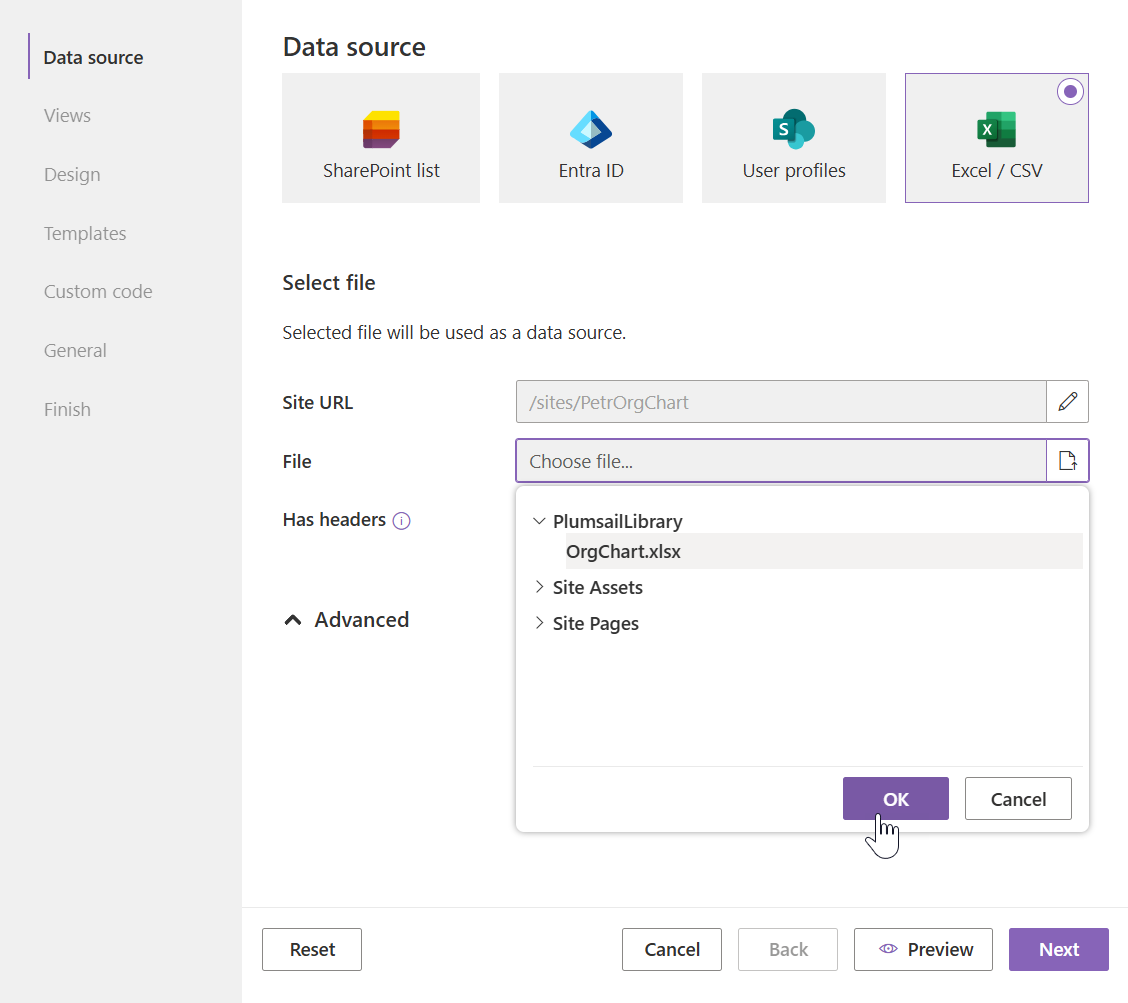Expand the Site Pages folder chevron
Image resolution: width=1128 pixels, height=1003 pixels.
[x=539, y=623]
